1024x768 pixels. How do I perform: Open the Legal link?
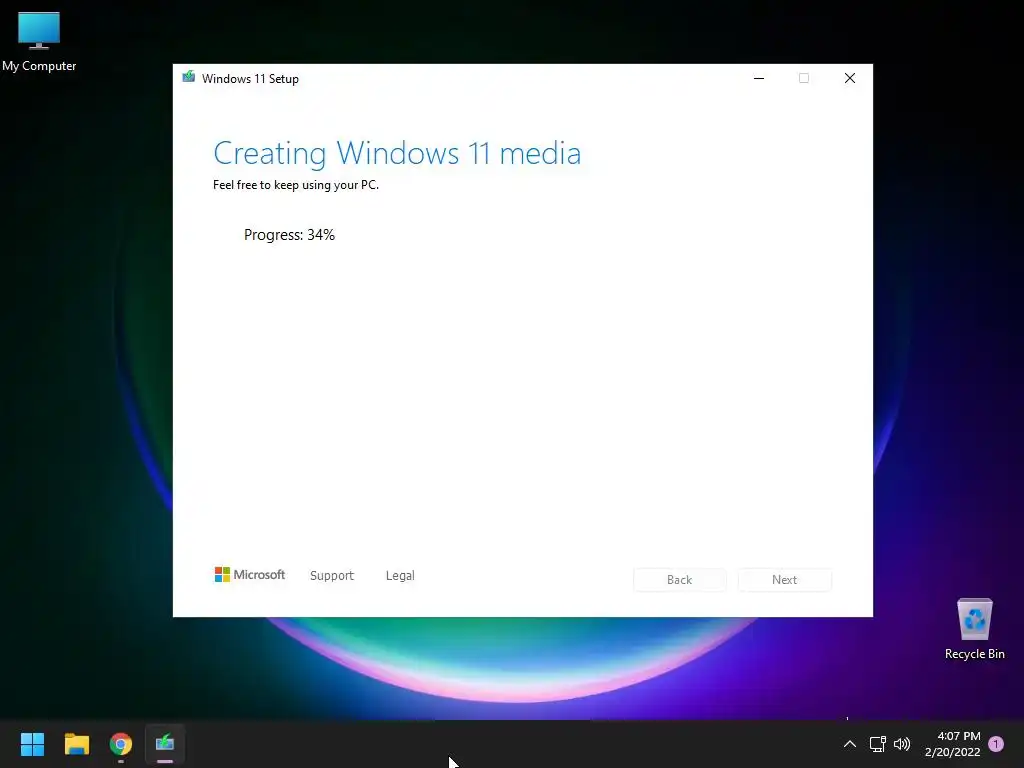[400, 575]
